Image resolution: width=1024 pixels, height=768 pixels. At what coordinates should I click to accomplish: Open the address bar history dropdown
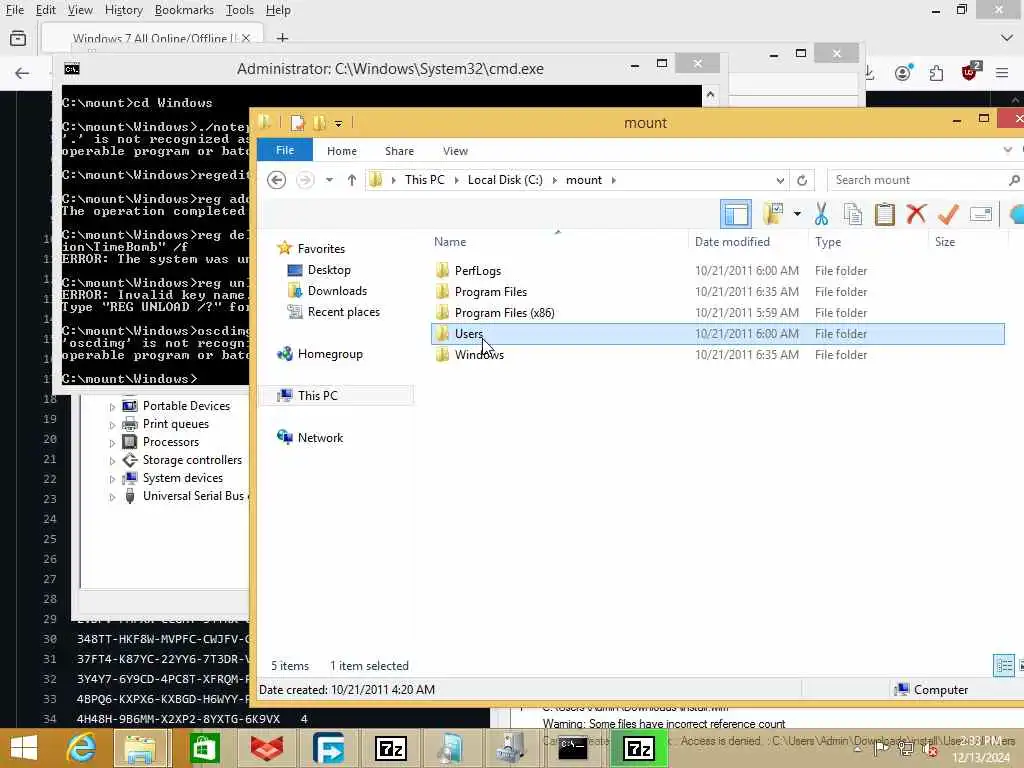pos(780,180)
